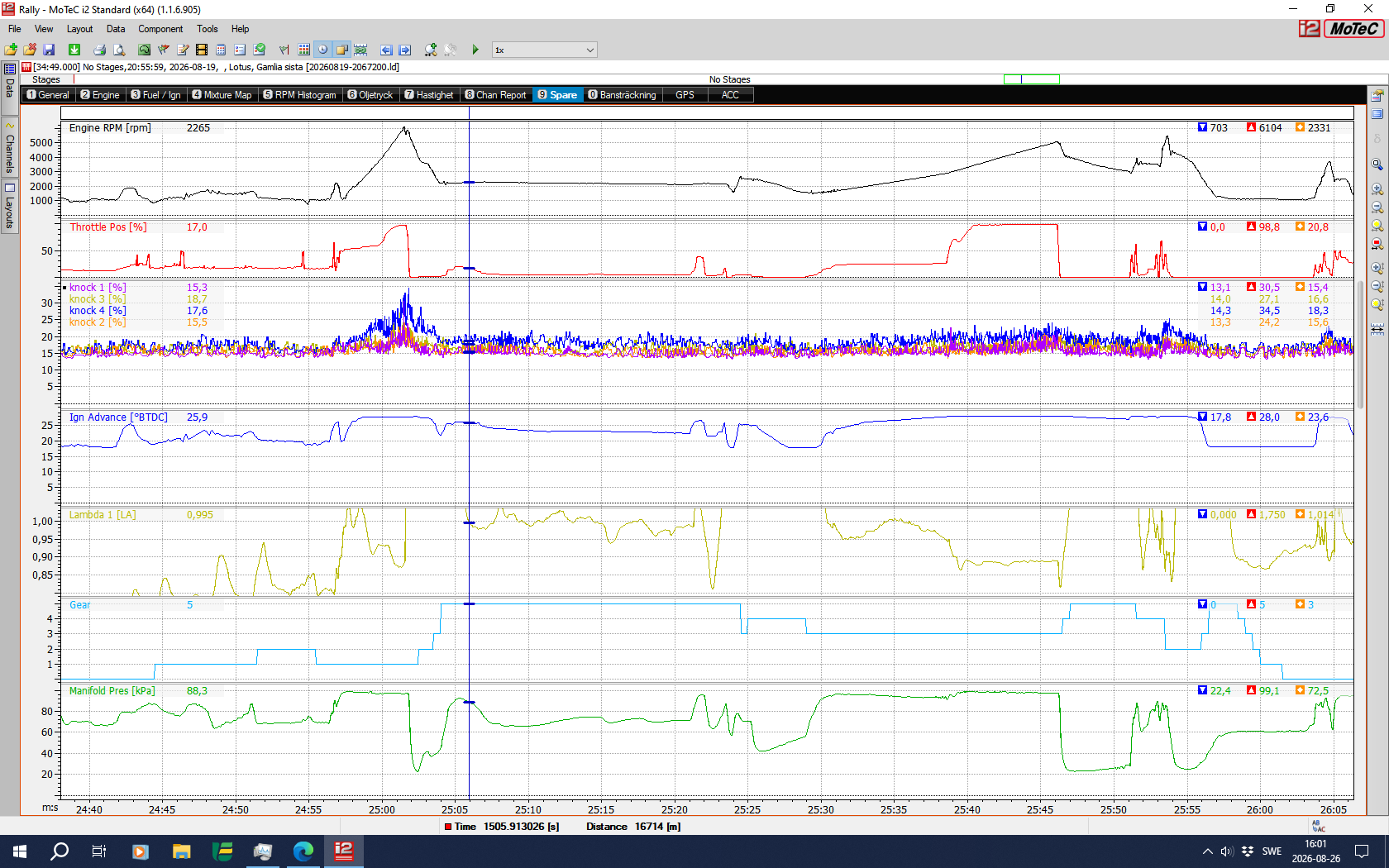This screenshot has width=1389, height=868.
Task: Select the Ign Advance channel label
Action: click(x=118, y=417)
